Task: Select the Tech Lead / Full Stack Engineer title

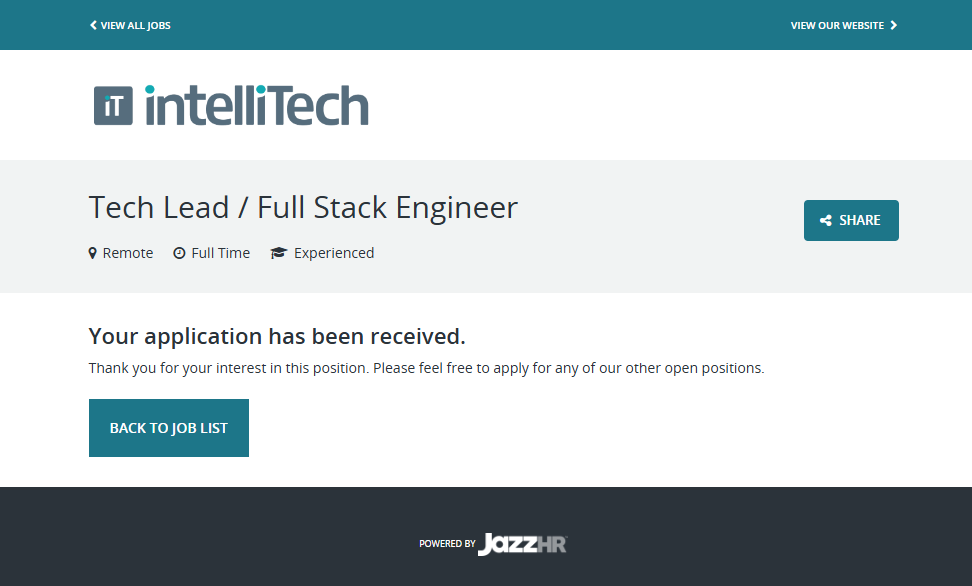Action: pos(303,207)
